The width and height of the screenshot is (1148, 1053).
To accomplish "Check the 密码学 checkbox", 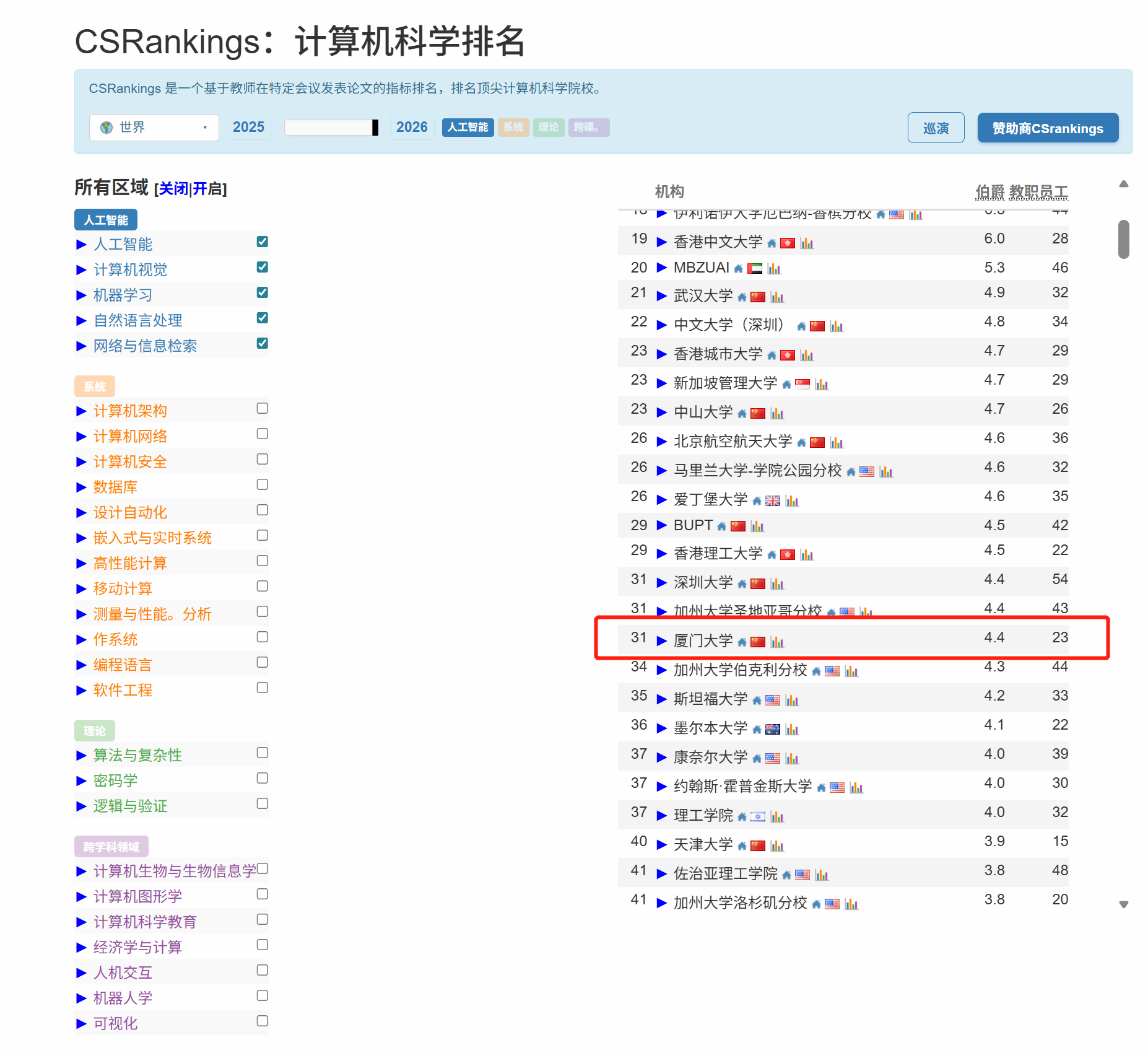I will pos(263,778).
